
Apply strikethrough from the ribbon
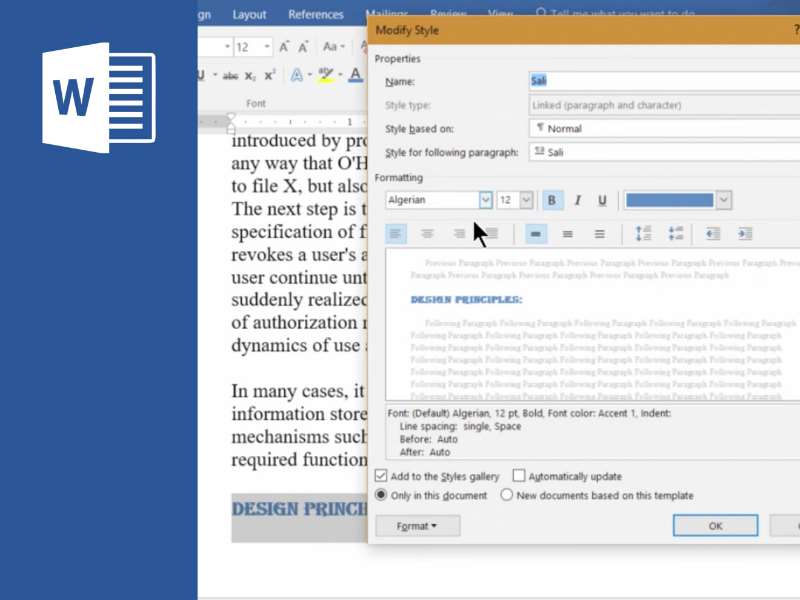pyautogui.click(x=230, y=76)
